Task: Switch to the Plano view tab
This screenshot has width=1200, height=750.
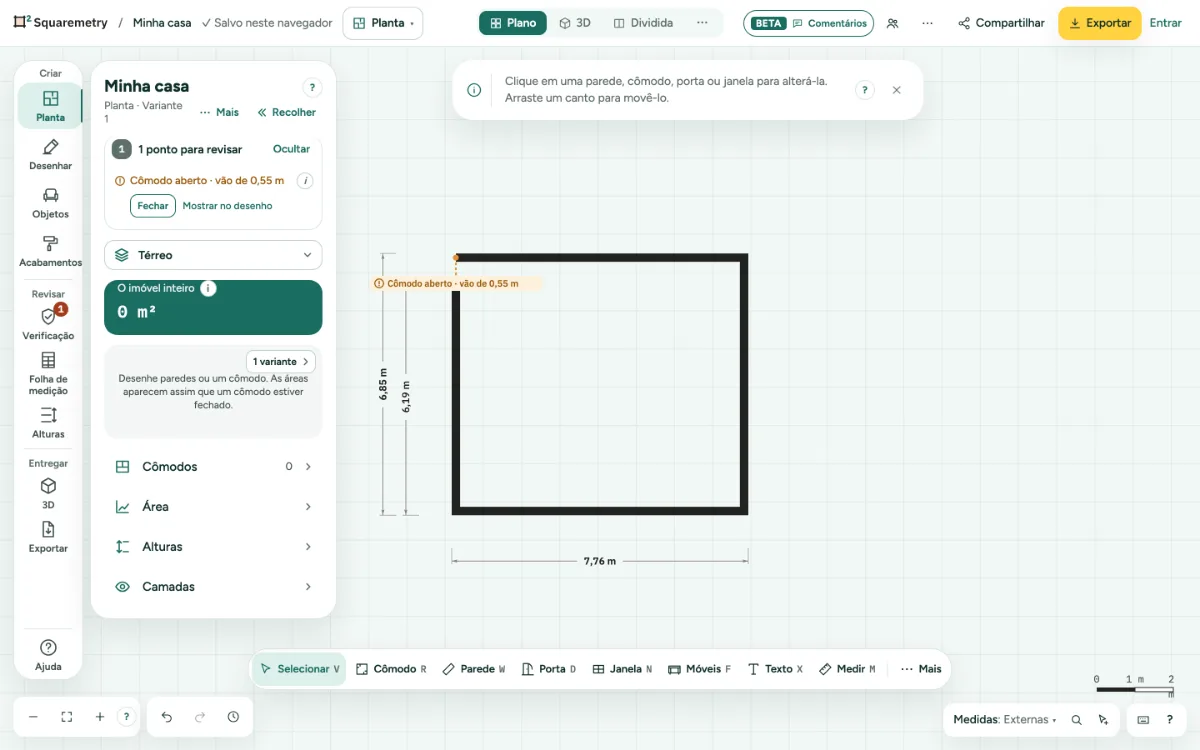Action: (x=513, y=23)
